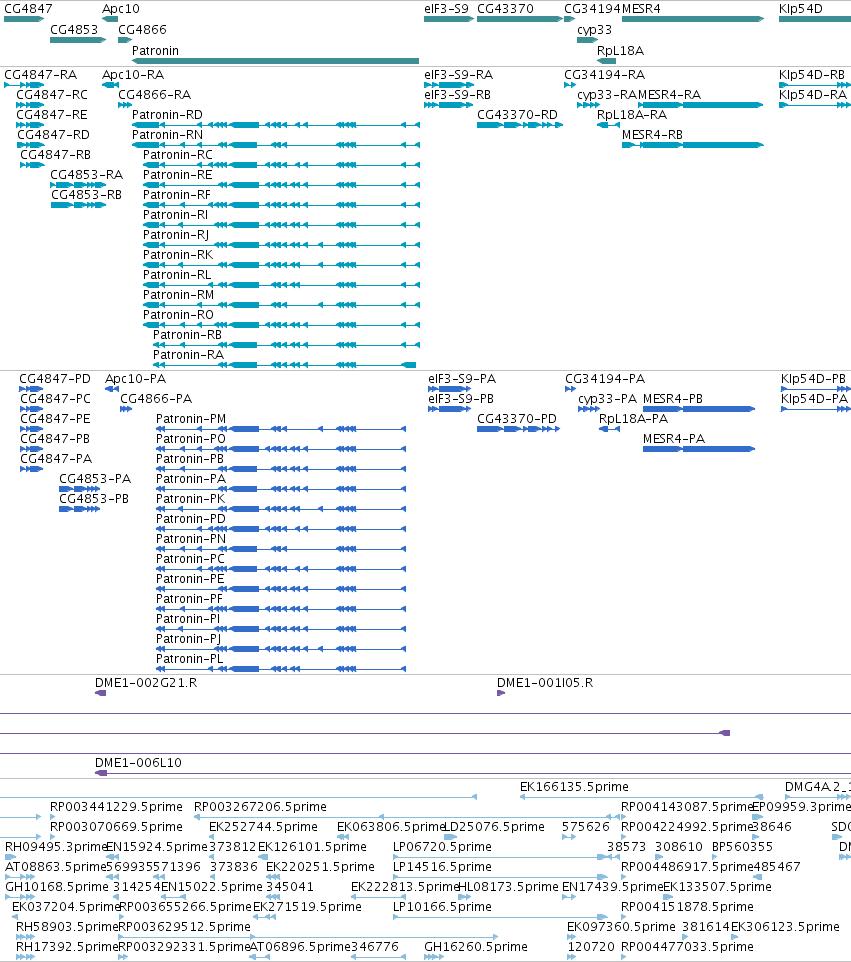This screenshot has width=851, height=962.
Task: Click the Patronin-RB transcript label
Action: (x=187, y=335)
